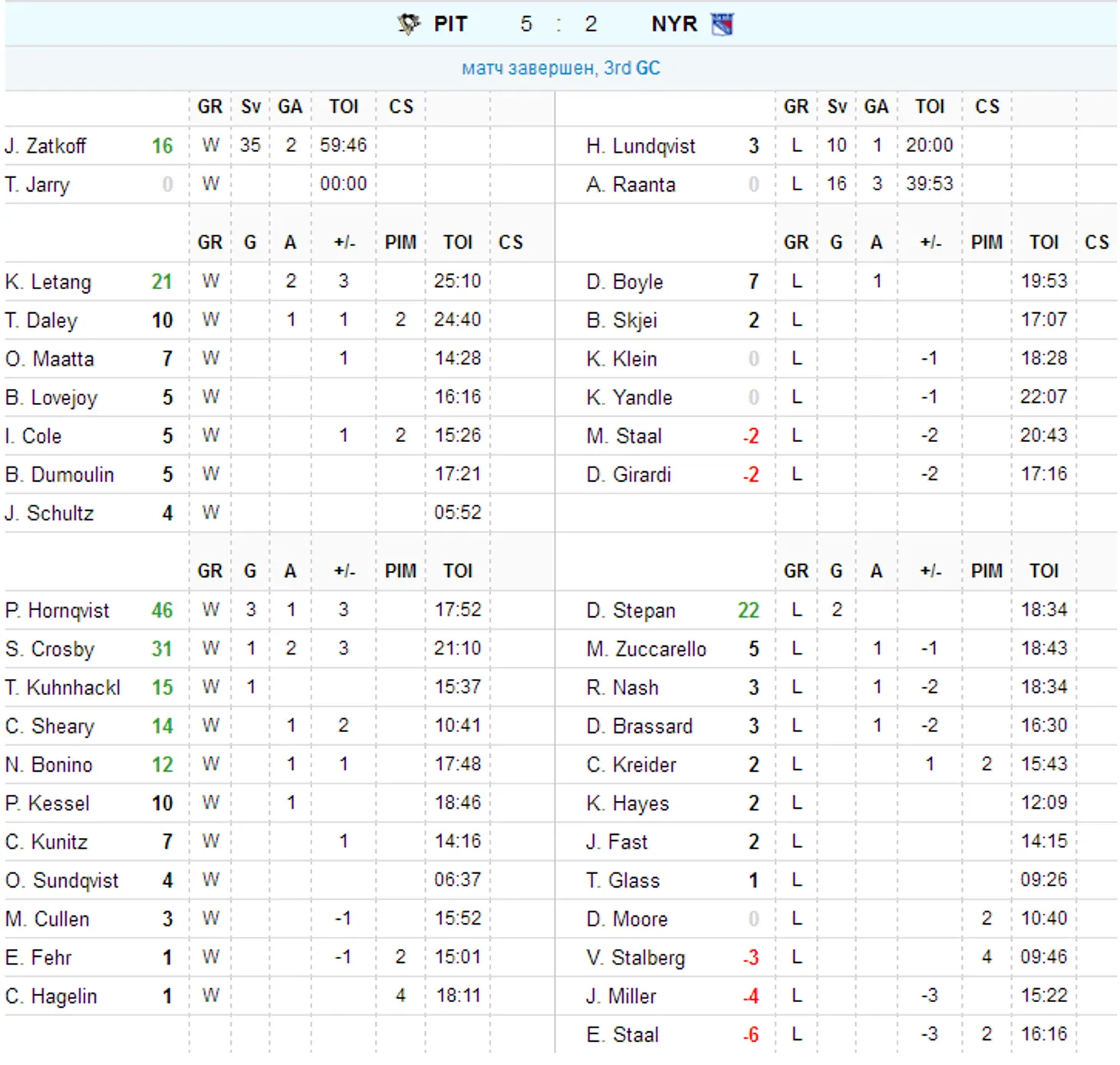Open K. Letang's player profile
The image size is (1120, 1065).
click(x=48, y=282)
